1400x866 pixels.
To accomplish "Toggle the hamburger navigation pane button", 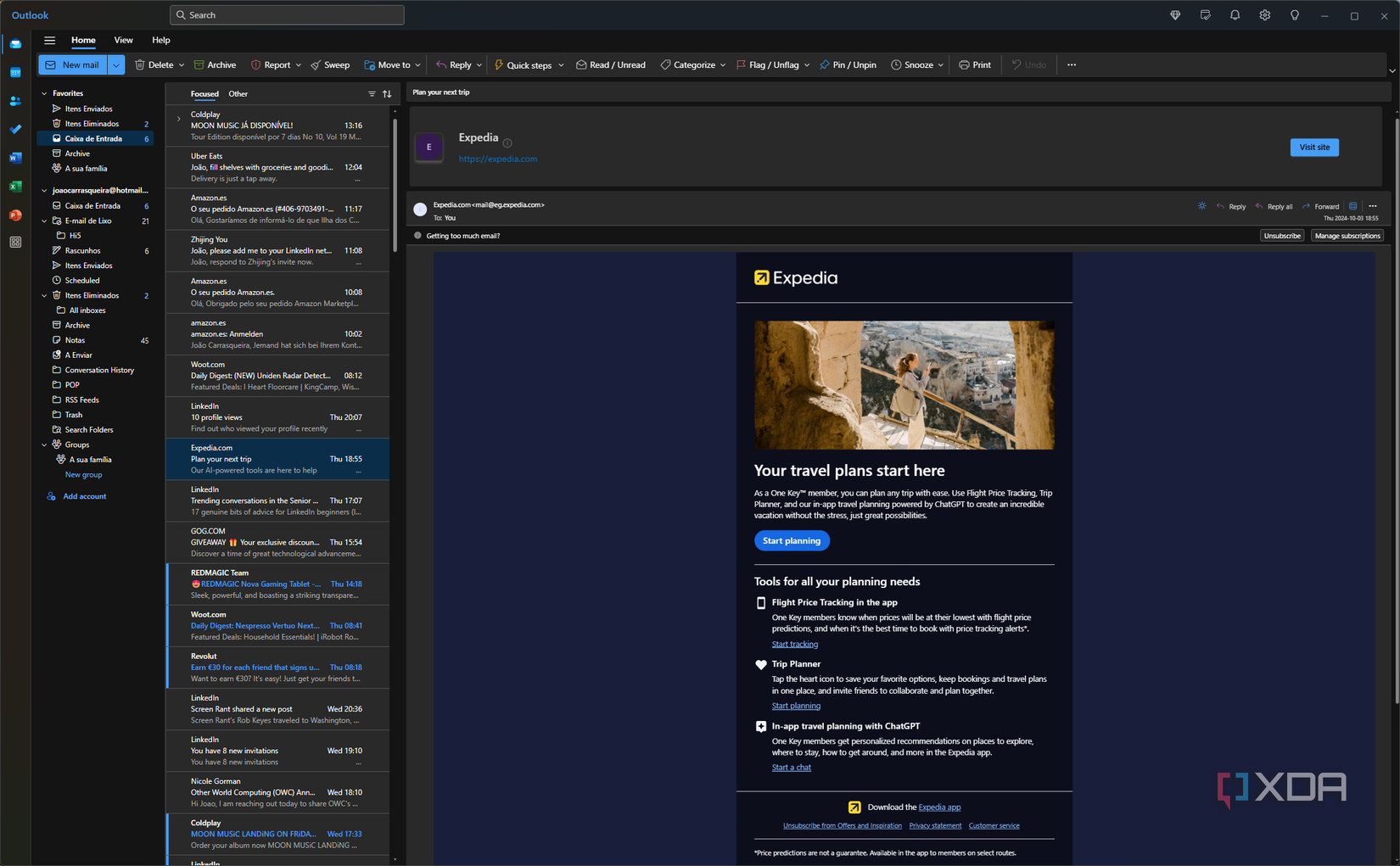I will [x=50, y=40].
